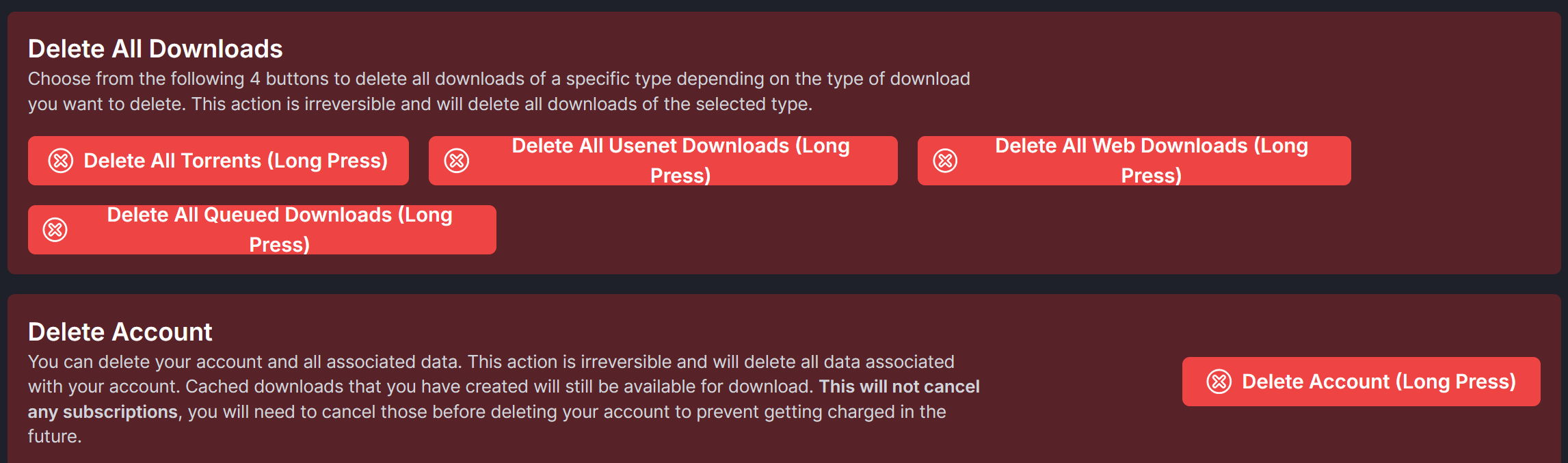
Task: Click the X-circle icon beside Delete All Usenet Downloads
Action: [x=457, y=161]
